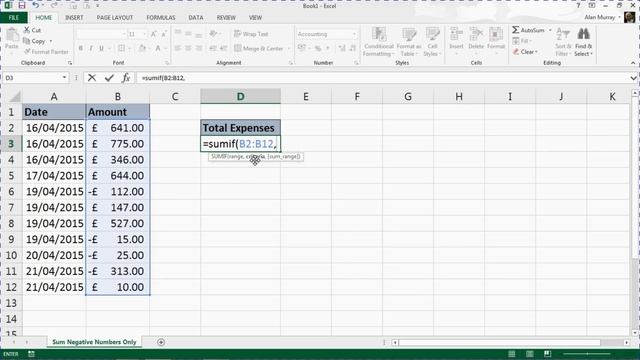Increase font size with large A
The height and width of the screenshot is (360, 640).
tap(153, 34)
